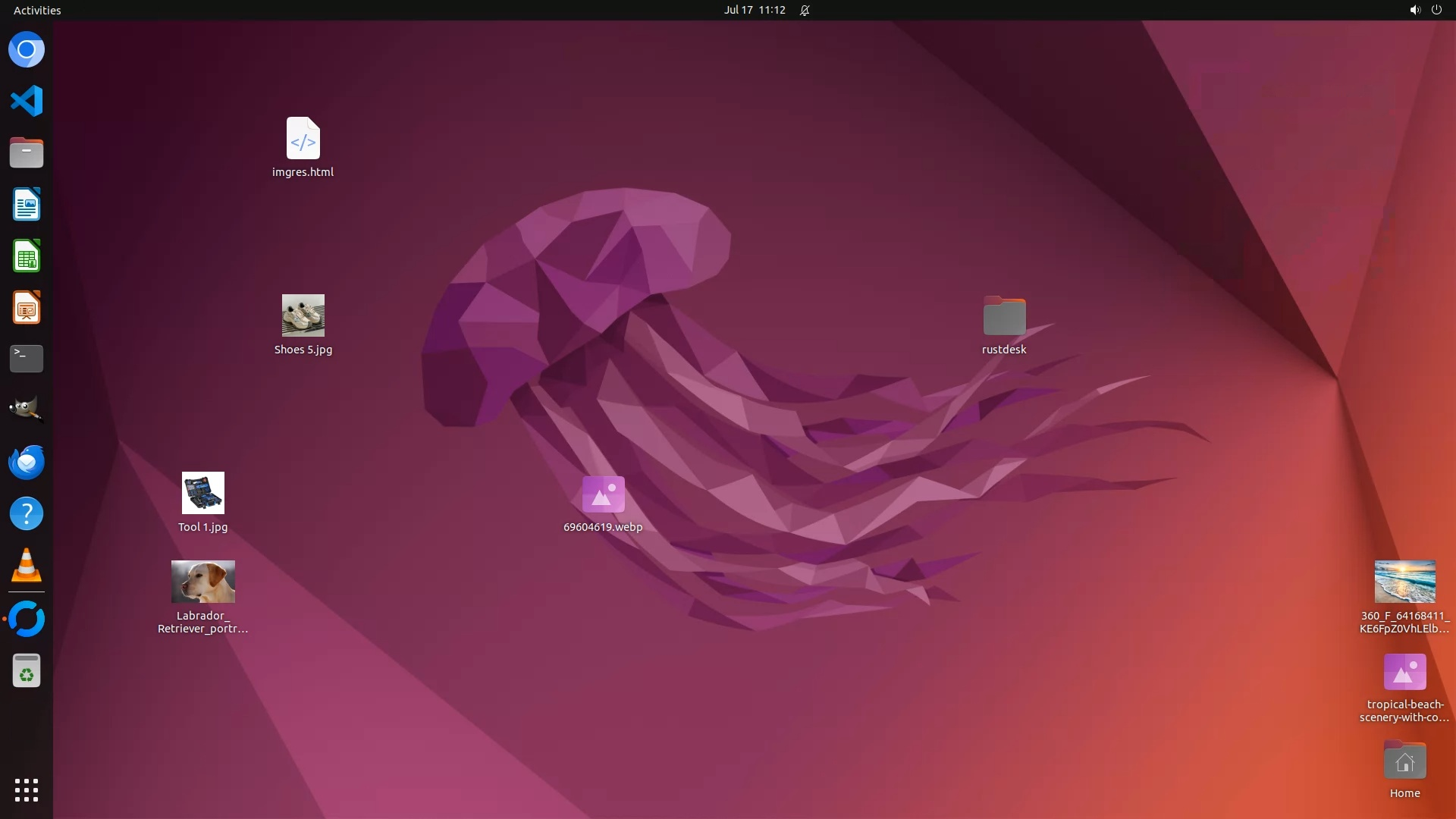Launch LibreOffice Writer from the dock
The height and width of the screenshot is (819, 1456).
(x=27, y=205)
